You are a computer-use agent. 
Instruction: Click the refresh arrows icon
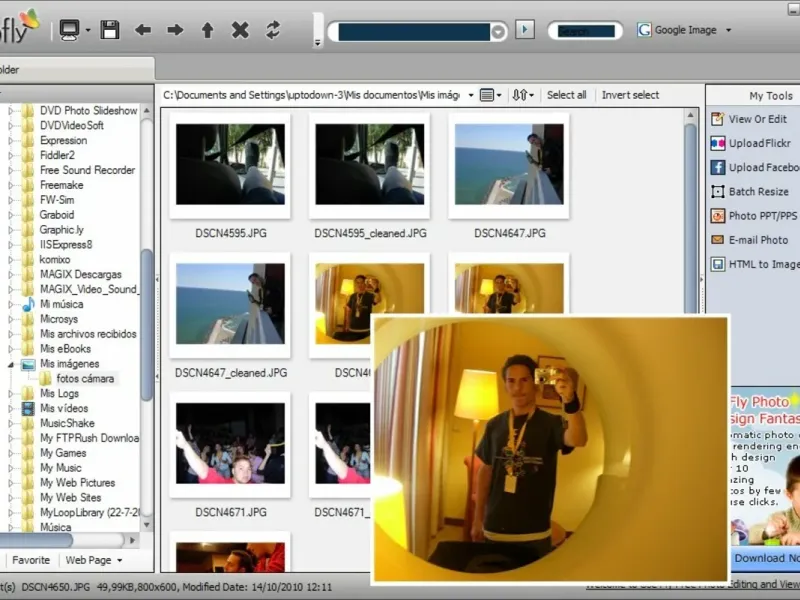[273, 30]
